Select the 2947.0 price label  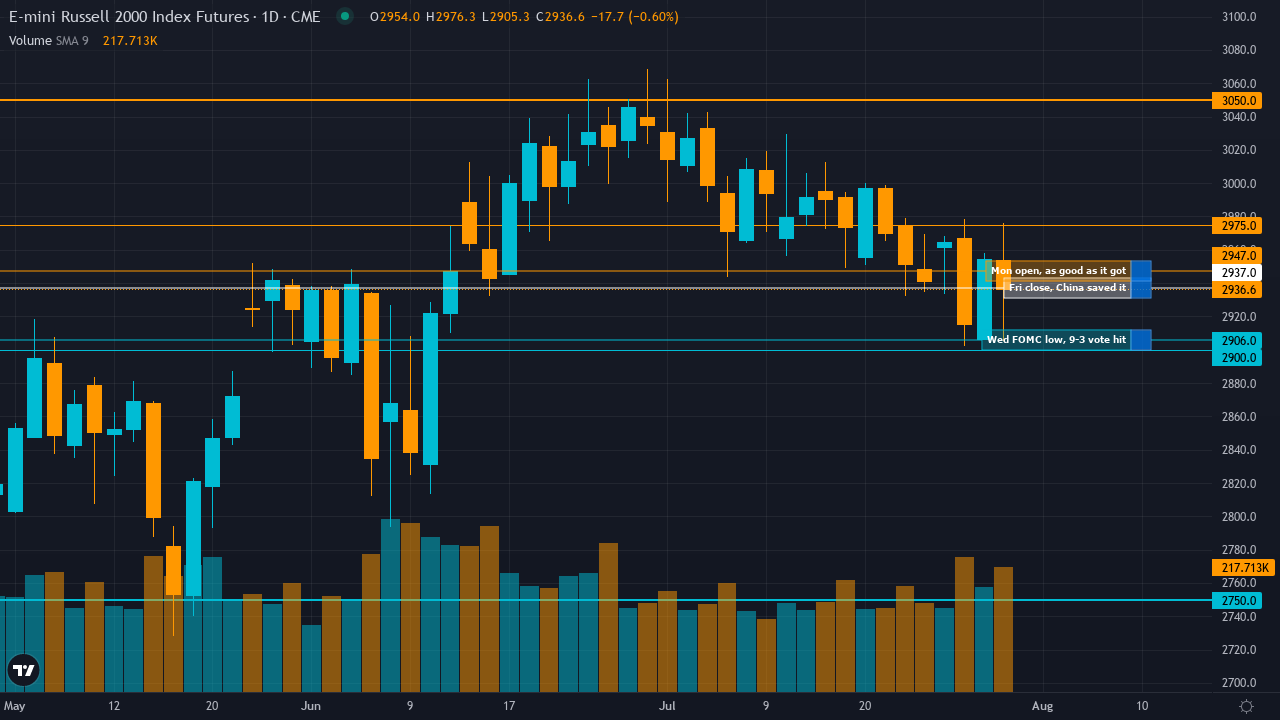tap(1238, 256)
